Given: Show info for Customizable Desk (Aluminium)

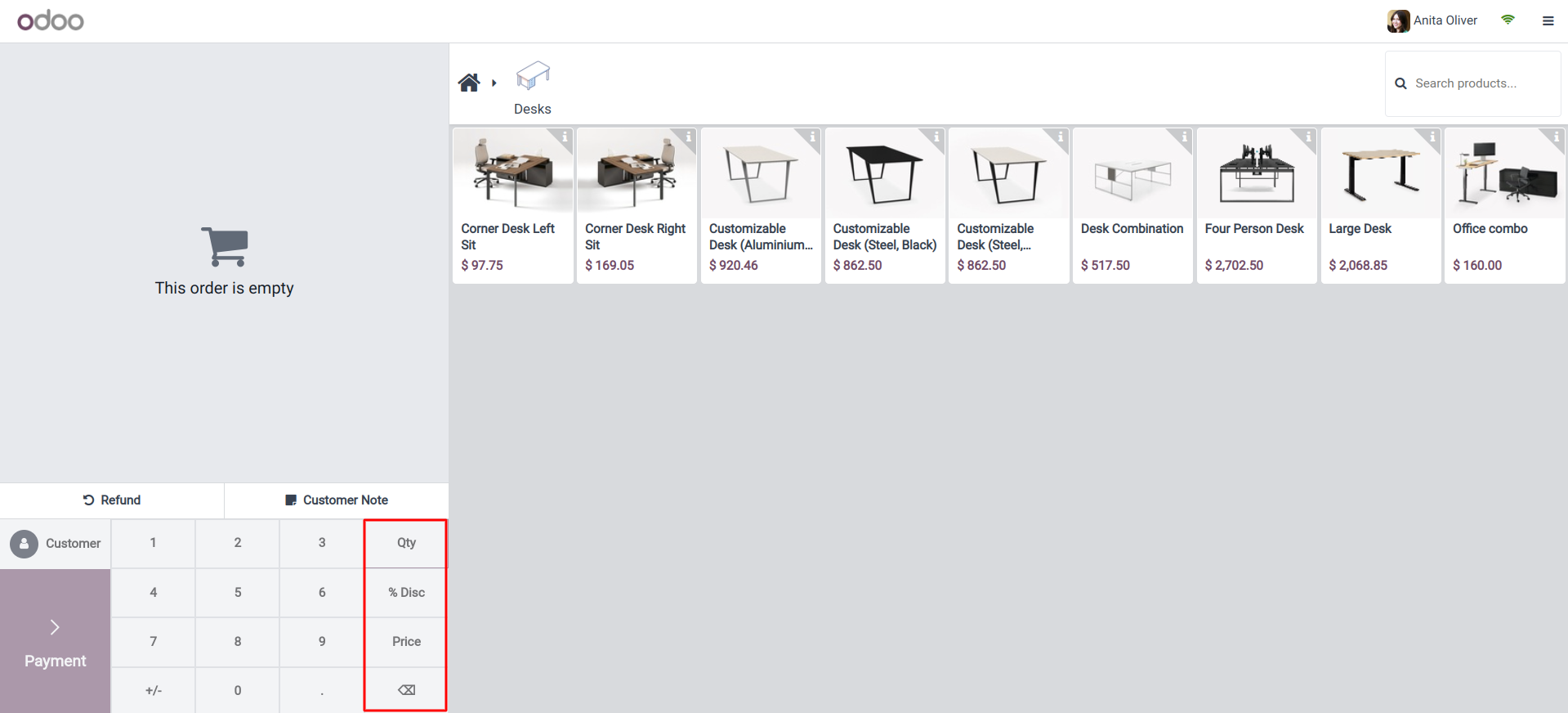Looking at the screenshot, I should click(812, 137).
